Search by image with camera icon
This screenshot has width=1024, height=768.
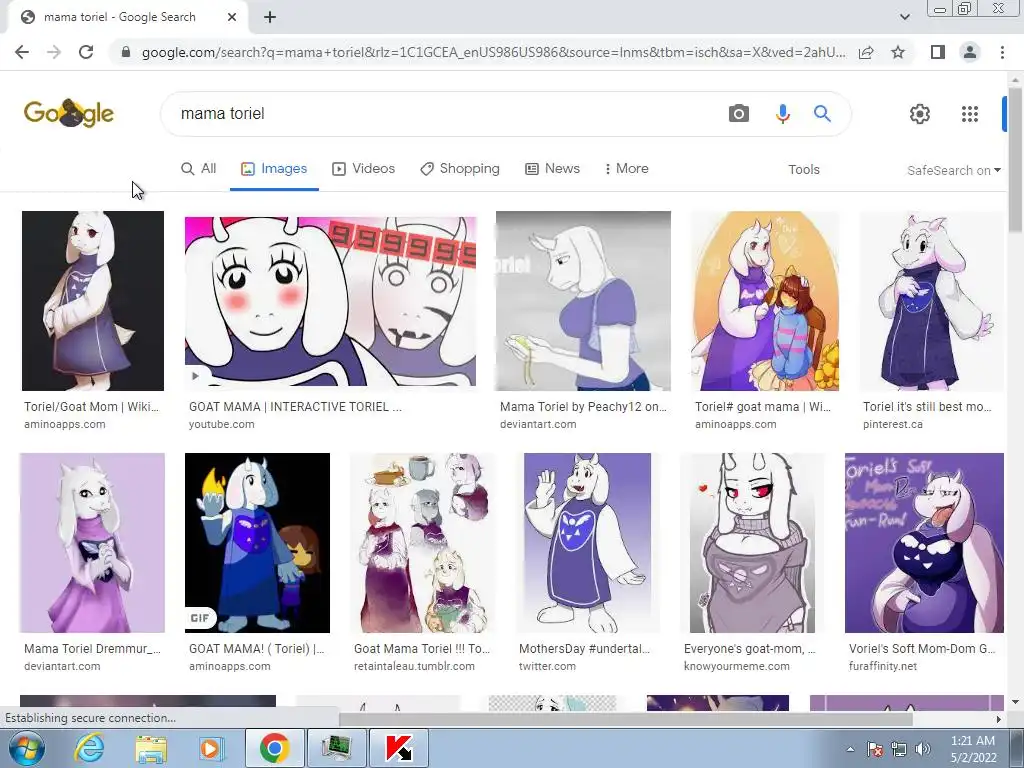(x=739, y=114)
